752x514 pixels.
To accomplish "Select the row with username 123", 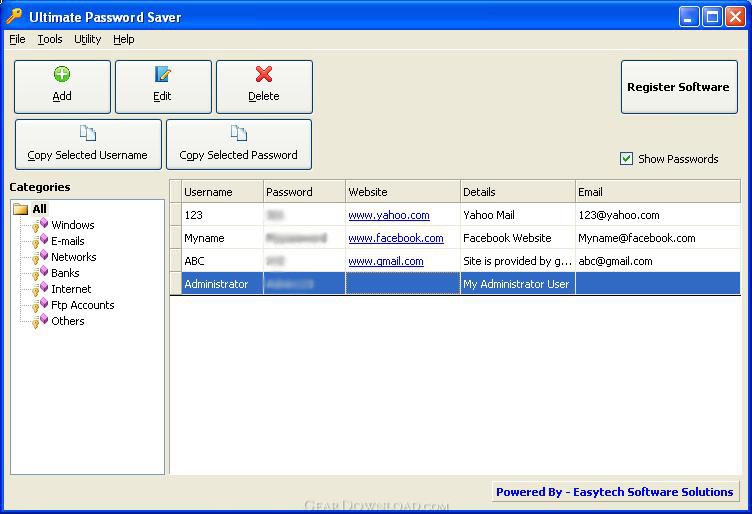I will tap(456, 215).
